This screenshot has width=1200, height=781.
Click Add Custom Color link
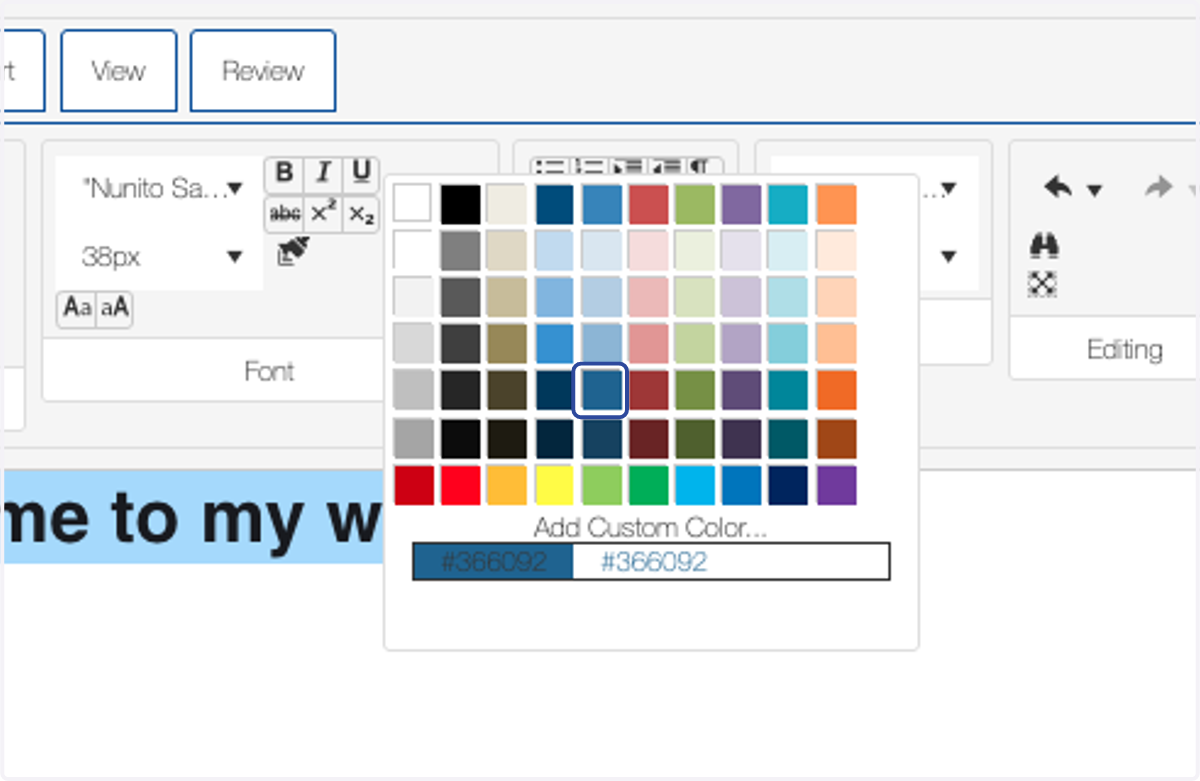click(x=650, y=527)
